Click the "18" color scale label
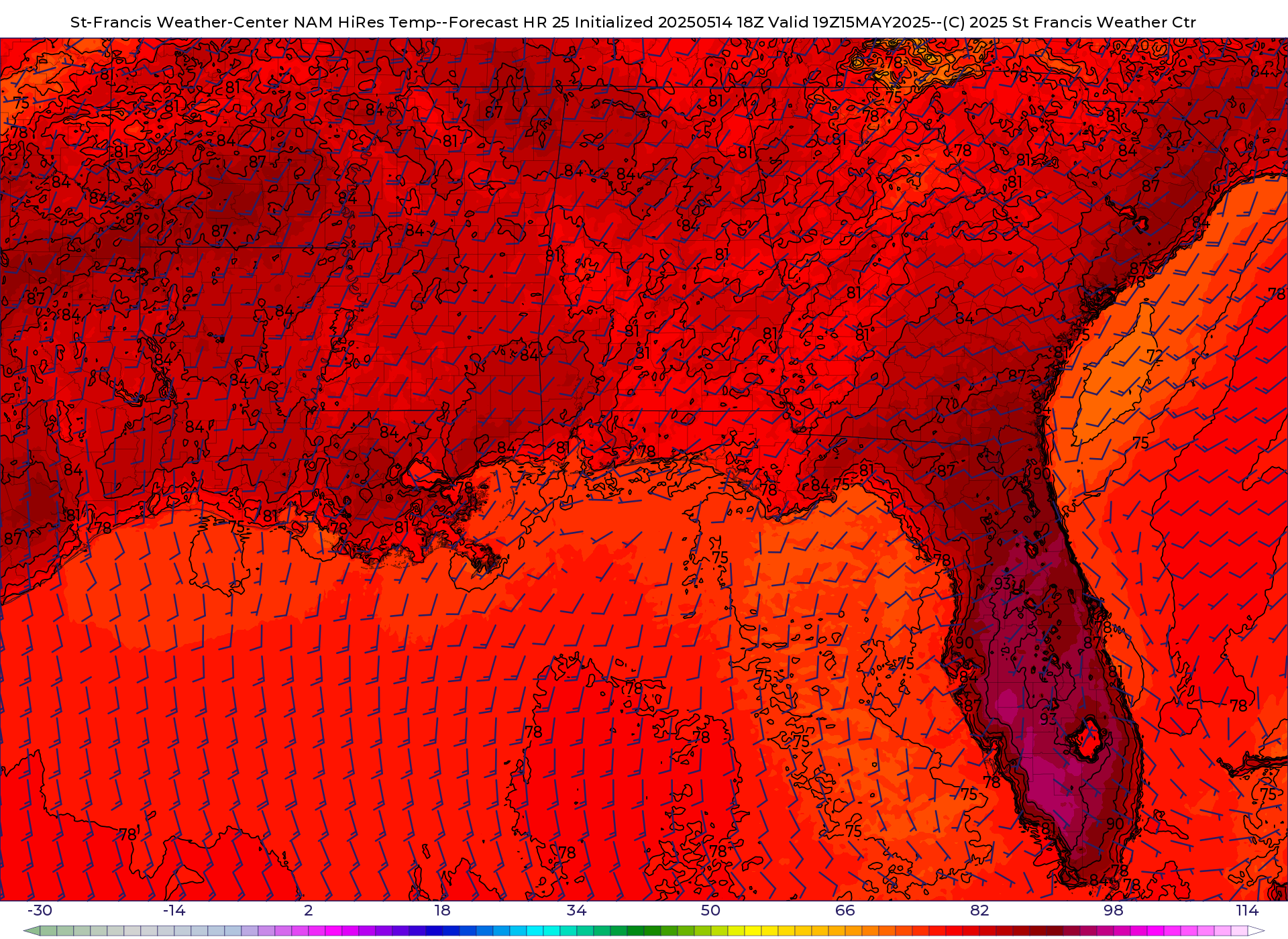The height and width of the screenshot is (939, 1288). (x=442, y=910)
